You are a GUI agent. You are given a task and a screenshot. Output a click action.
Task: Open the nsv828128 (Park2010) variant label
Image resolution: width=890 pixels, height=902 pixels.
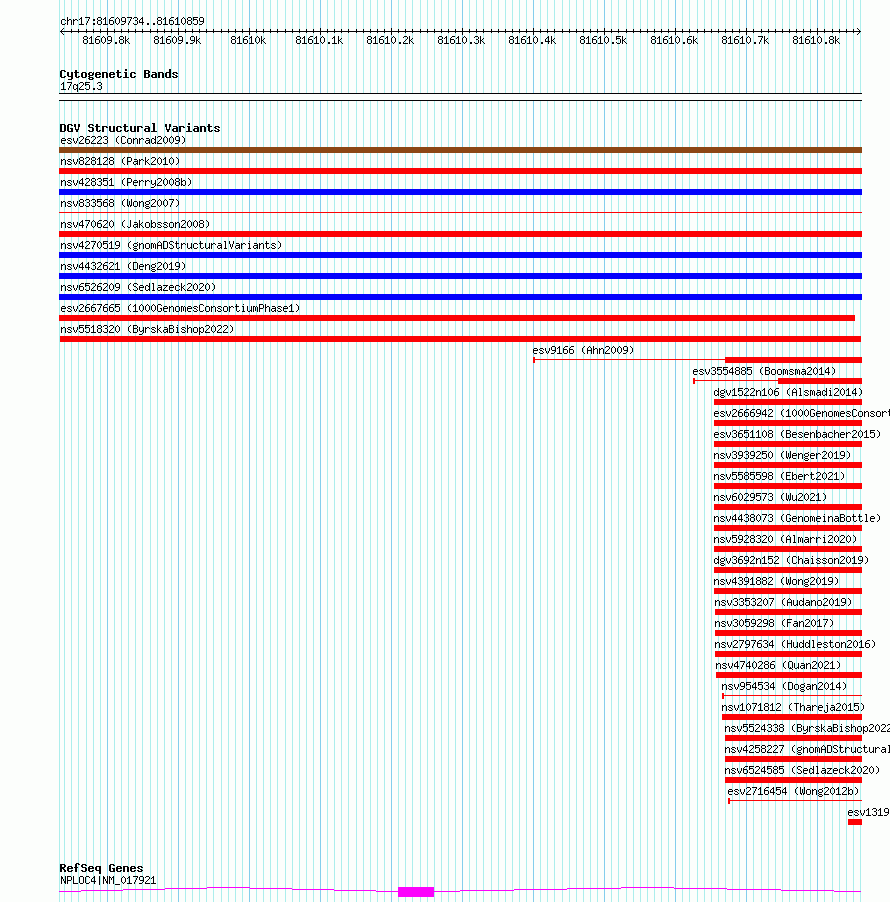[x=120, y=161]
